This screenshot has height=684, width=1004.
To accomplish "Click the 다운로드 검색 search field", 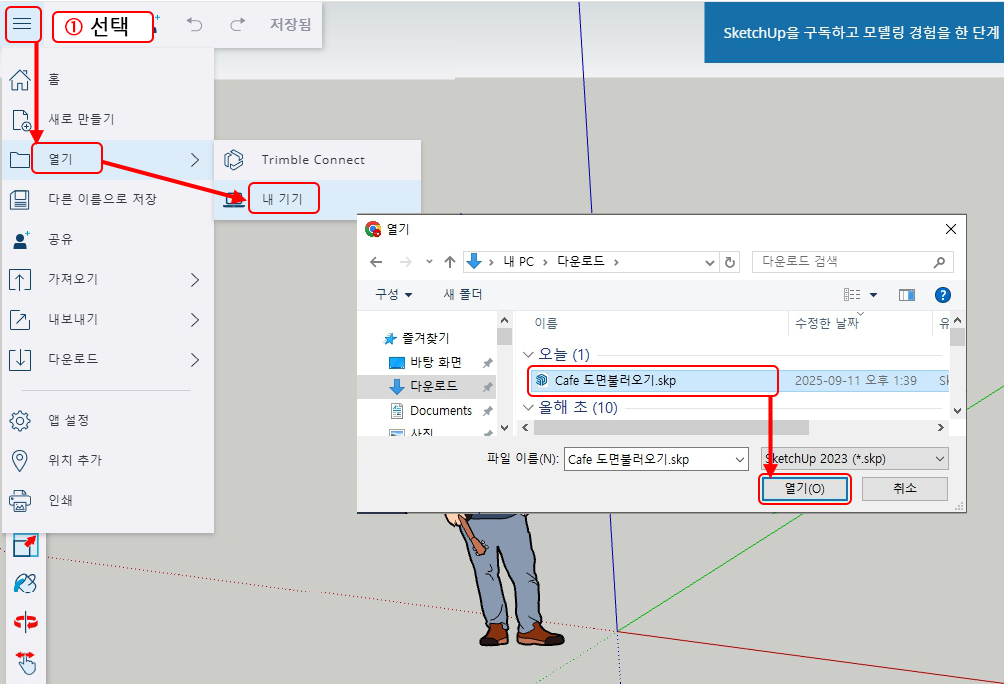I will click(x=852, y=262).
